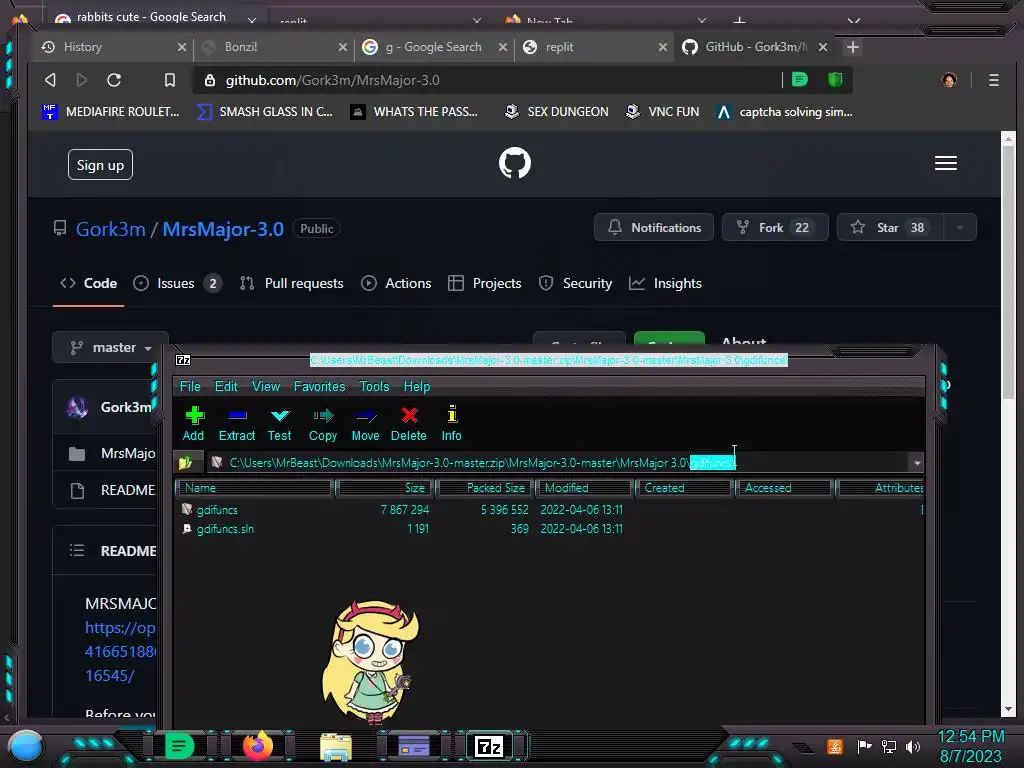The width and height of the screenshot is (1024, 768).
Task: Click the Firefox icon in the taskbar
Action: [x=257, y=746]
